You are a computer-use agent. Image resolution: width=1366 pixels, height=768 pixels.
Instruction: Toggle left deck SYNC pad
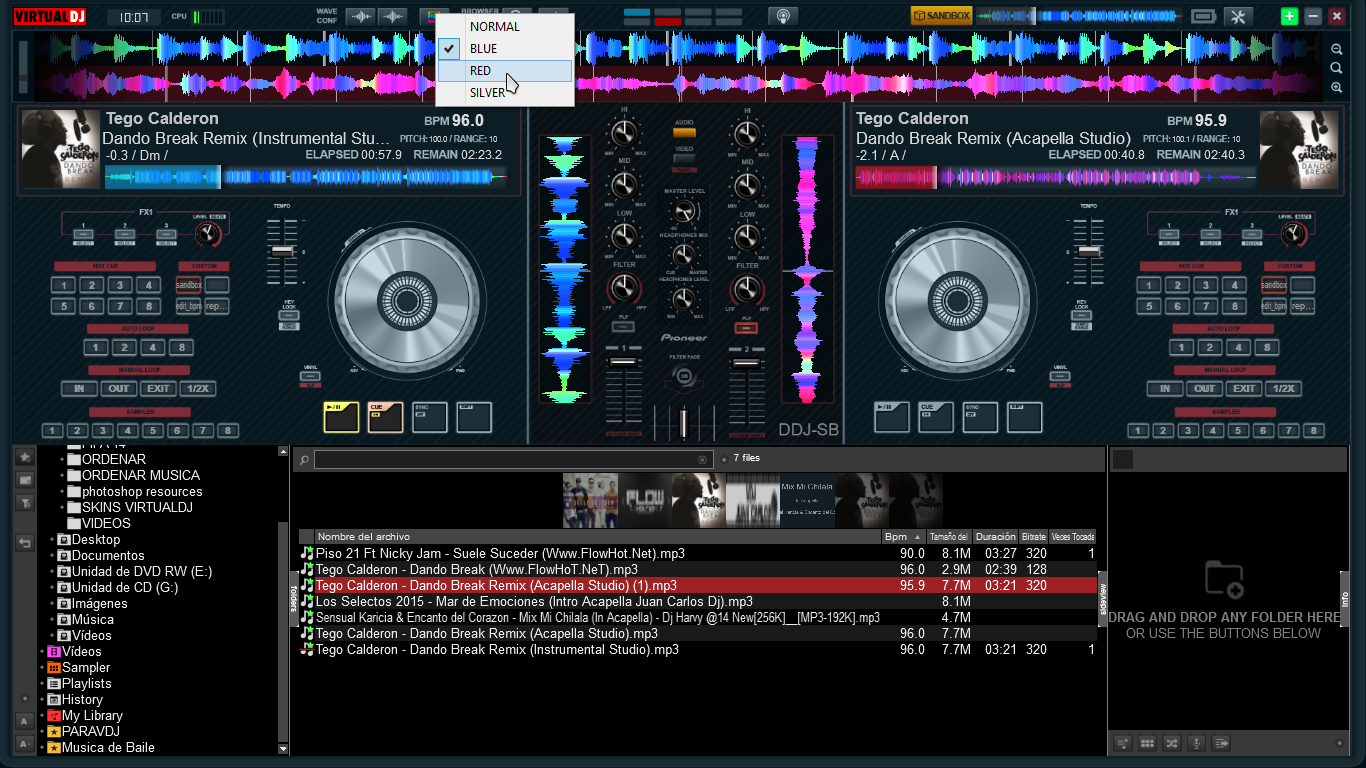(430, 417)
